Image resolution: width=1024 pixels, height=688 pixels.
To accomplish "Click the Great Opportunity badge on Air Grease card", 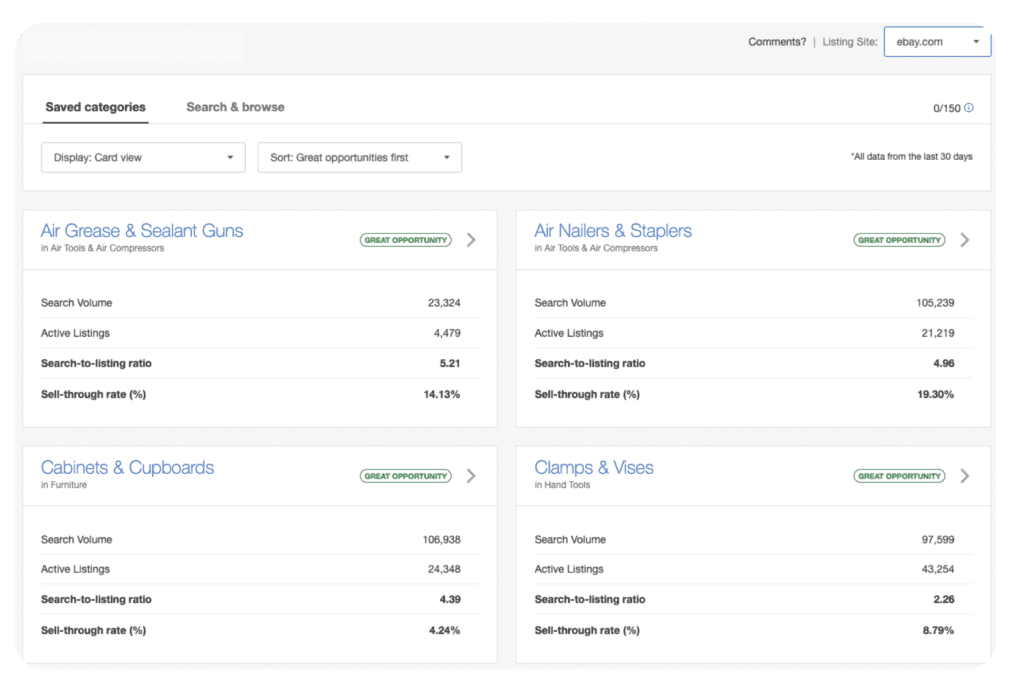I will point(405,240).
